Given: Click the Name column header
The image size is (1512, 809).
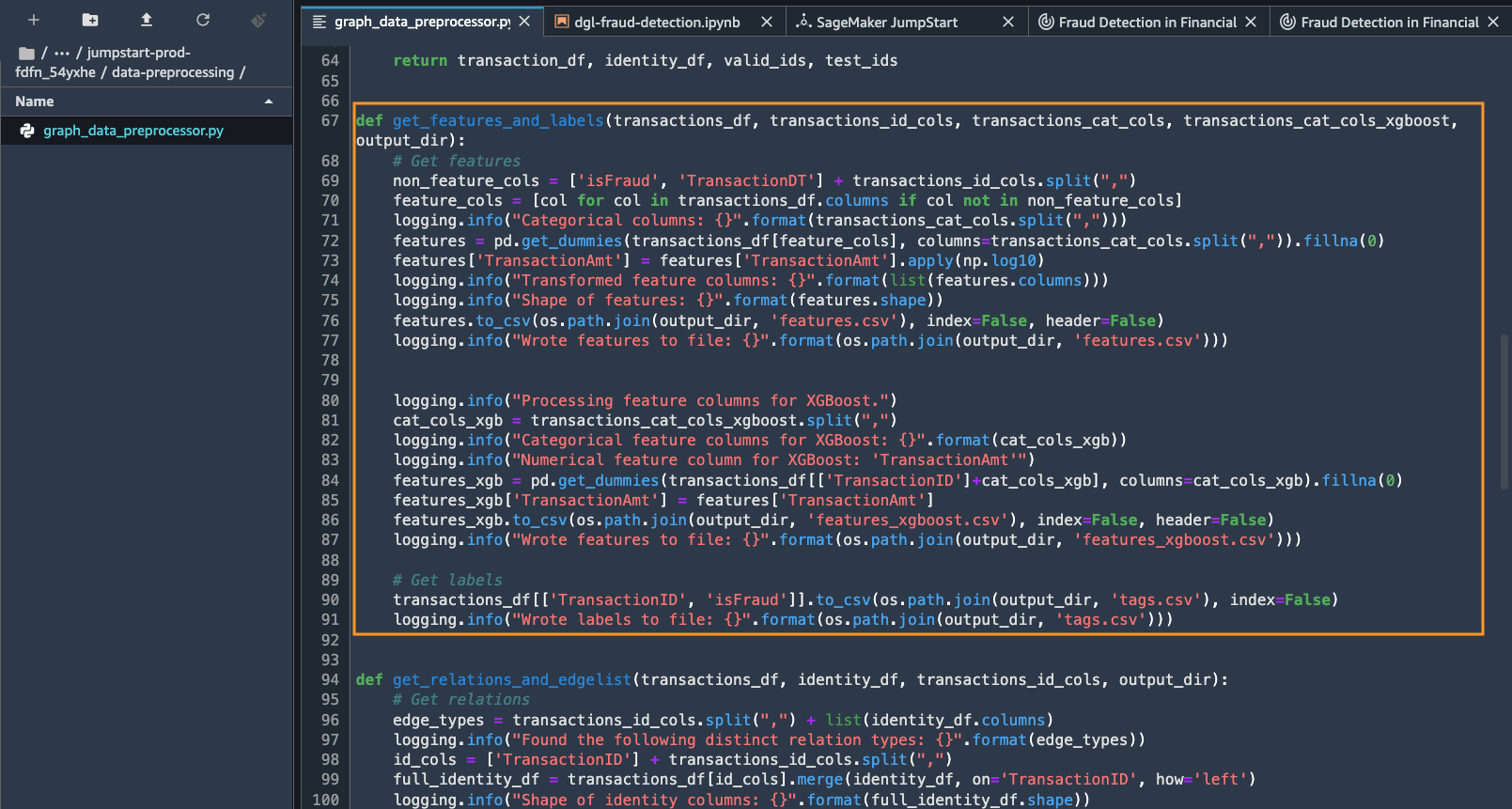Looking at the screenshot, I should tap(35, 101).
